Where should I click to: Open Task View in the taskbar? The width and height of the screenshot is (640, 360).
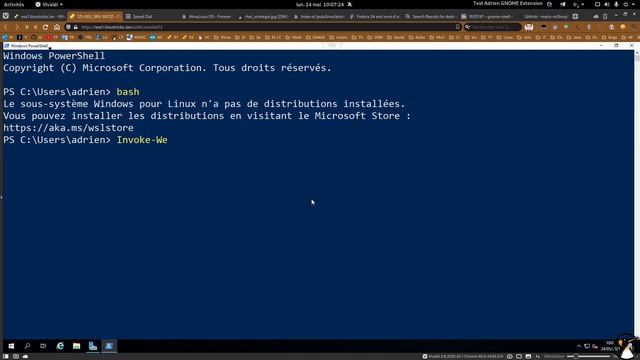pos(43,346)
